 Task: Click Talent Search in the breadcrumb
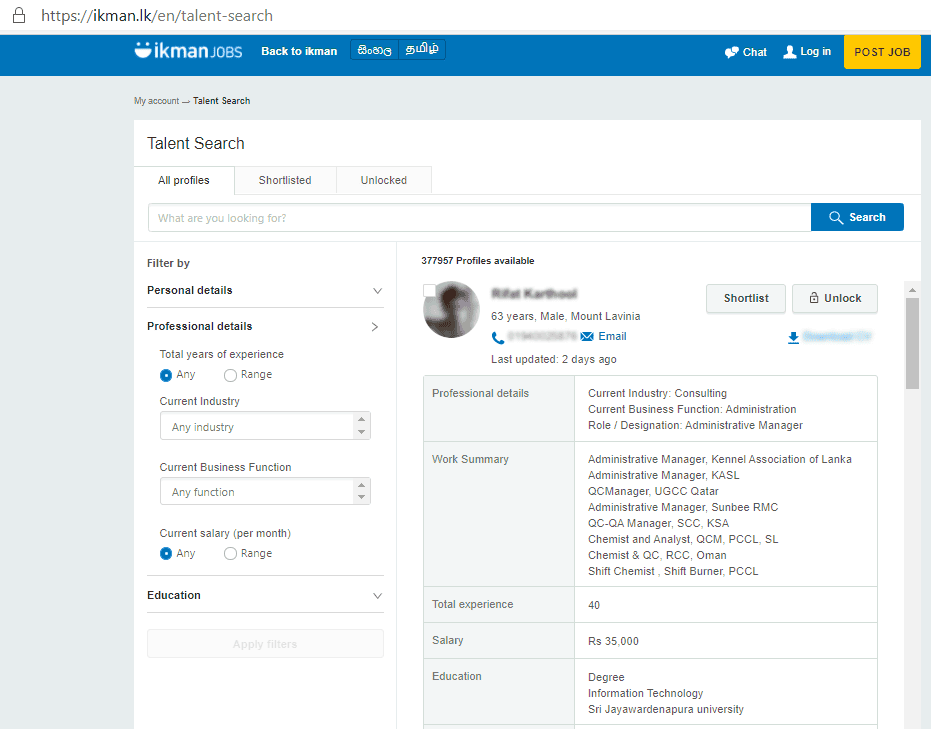(221, 101)
